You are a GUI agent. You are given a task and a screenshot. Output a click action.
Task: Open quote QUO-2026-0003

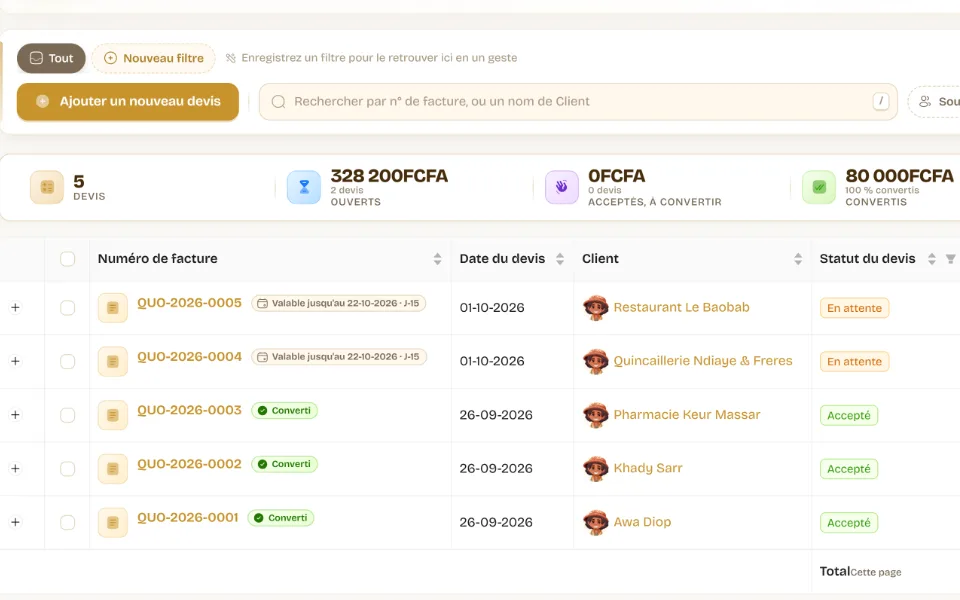189,410
